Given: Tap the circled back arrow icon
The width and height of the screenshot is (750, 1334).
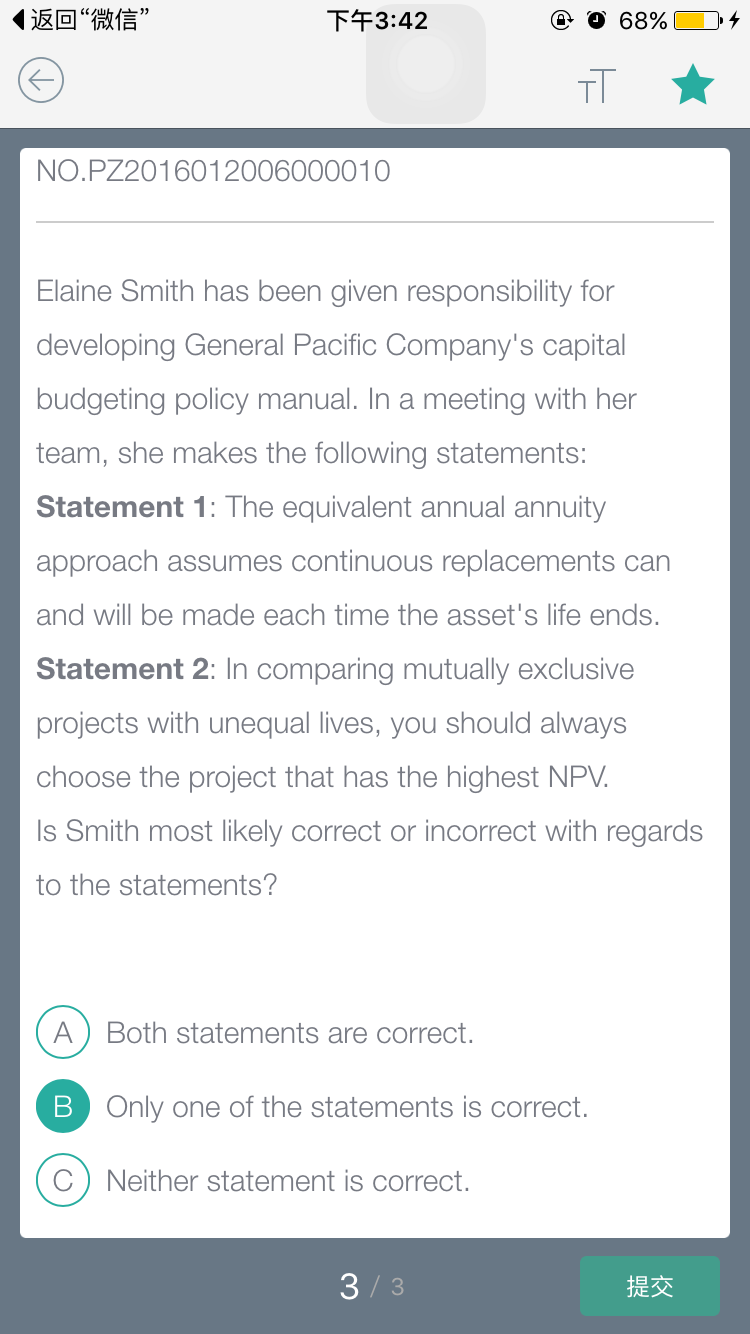Looking at the screenshot, I should click(x=41, y=80).
